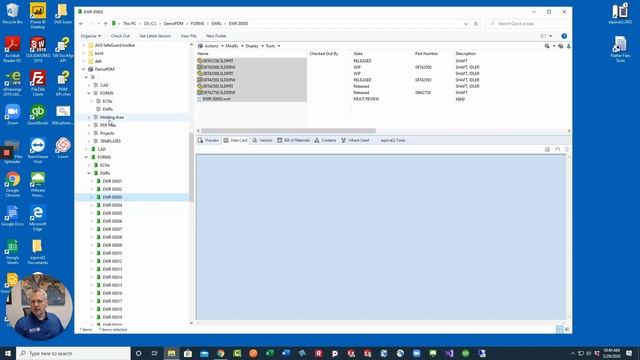Click the Search Quick access field

(x=528, y=24)
